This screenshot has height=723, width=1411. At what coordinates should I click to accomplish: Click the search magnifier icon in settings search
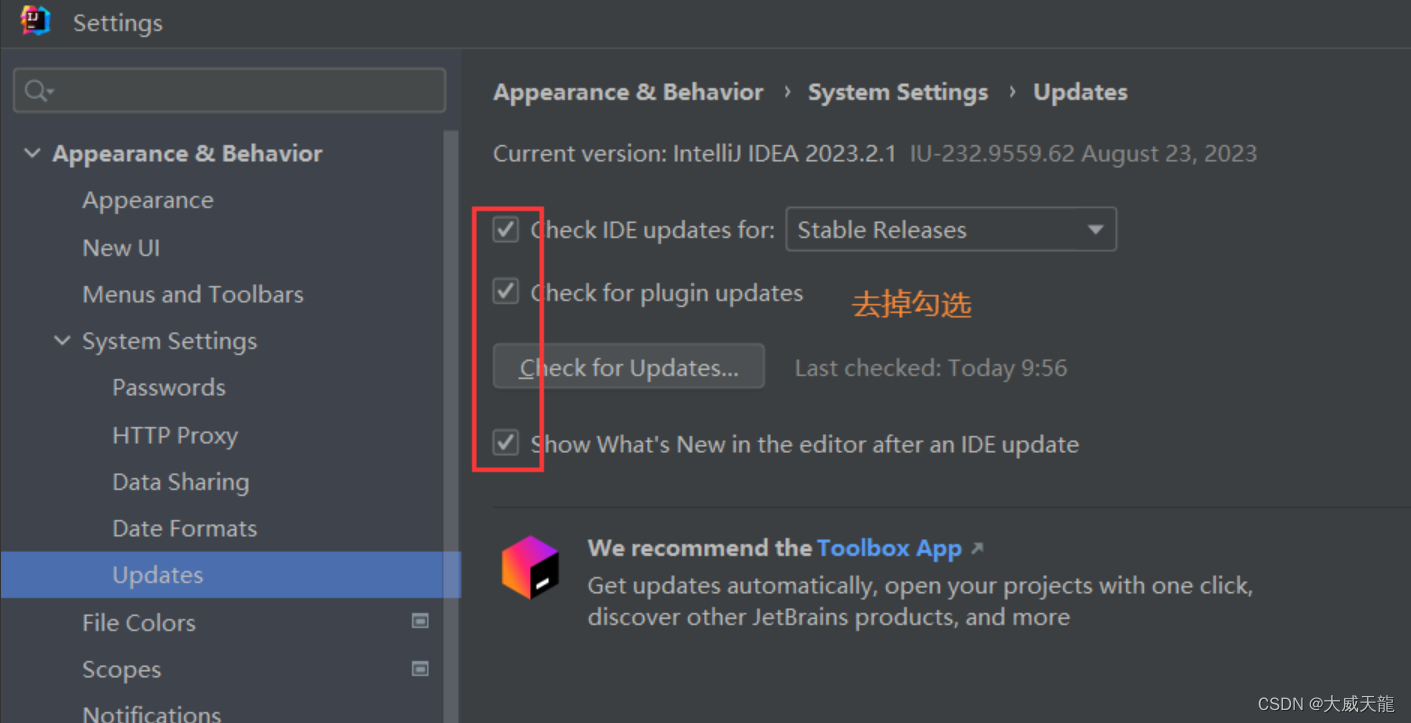38,91
